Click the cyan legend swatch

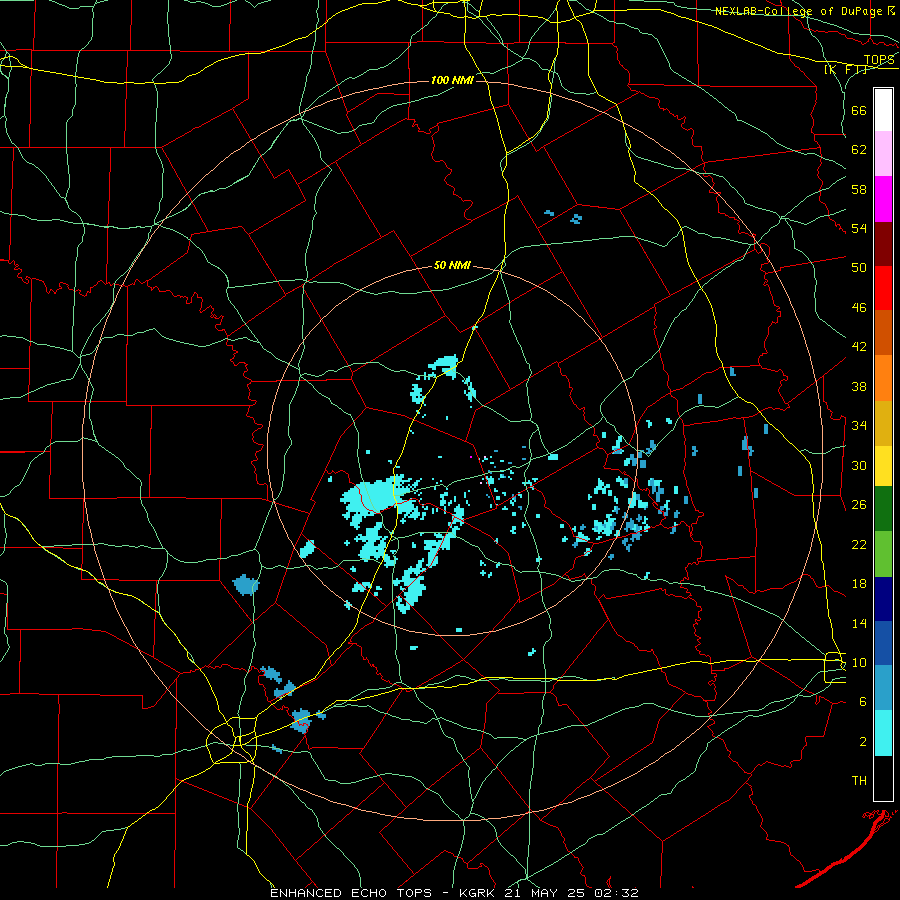883,733
